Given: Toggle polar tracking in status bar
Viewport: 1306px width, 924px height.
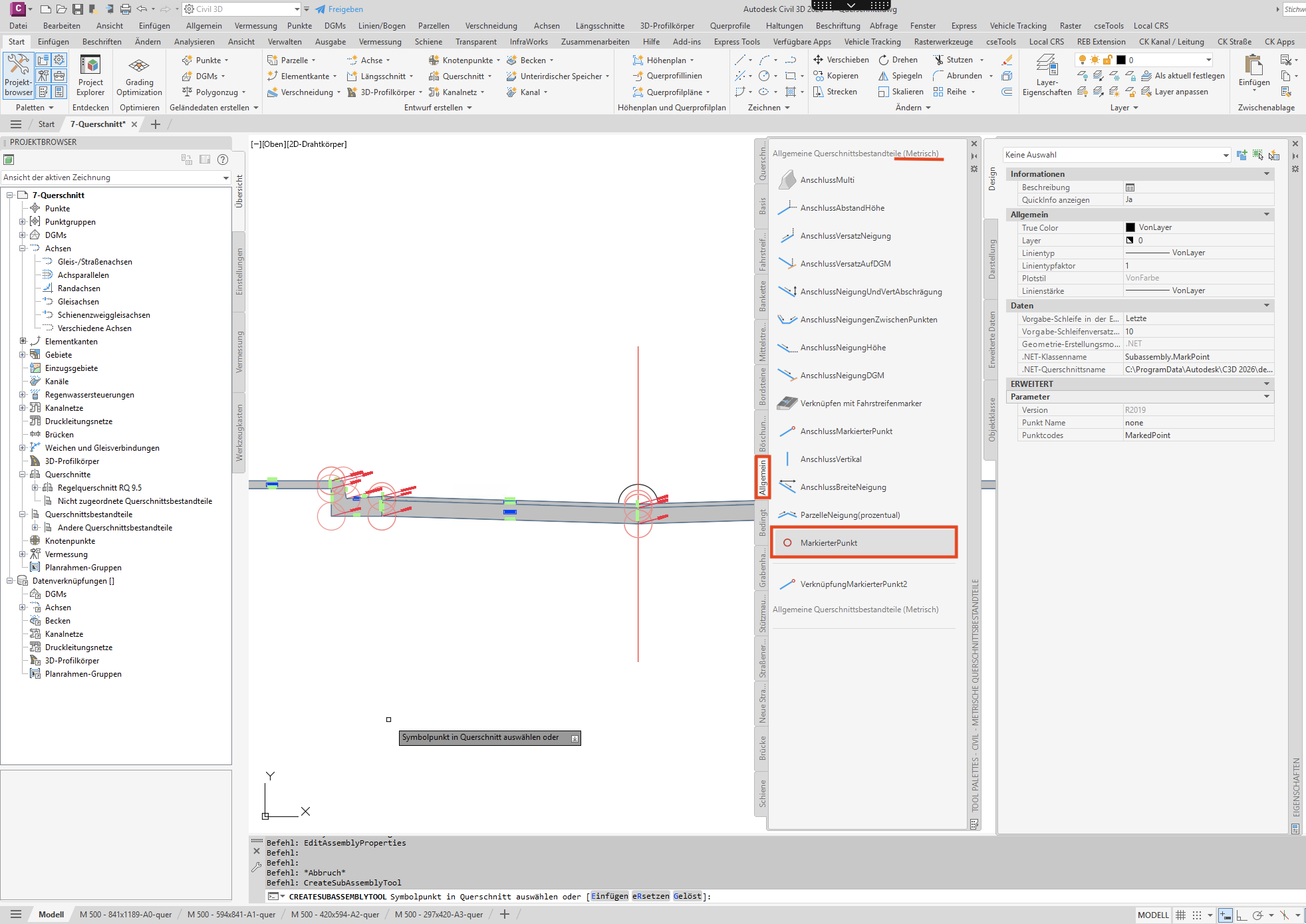Looking at the screenshot, I should 1257,915.
